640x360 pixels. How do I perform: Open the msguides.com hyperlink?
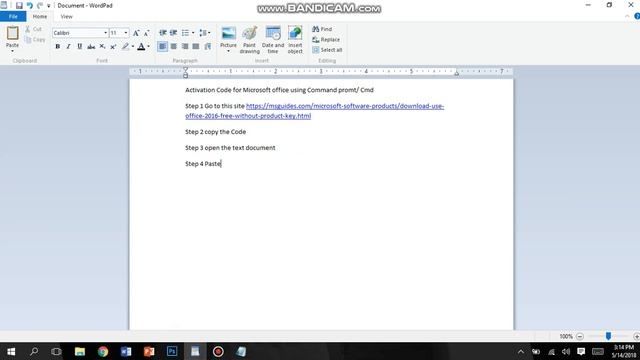[314, 111]
